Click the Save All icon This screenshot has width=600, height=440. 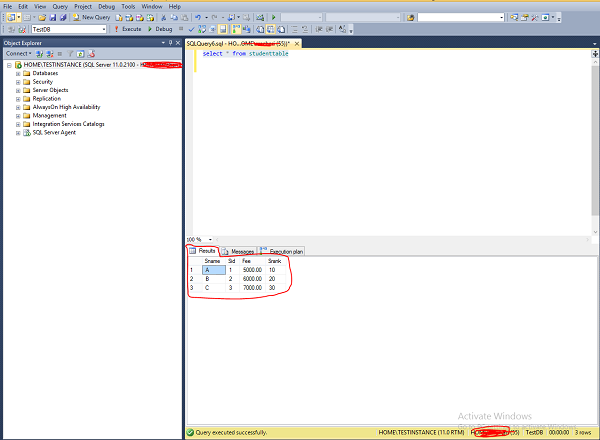click(x=63, y=17)
